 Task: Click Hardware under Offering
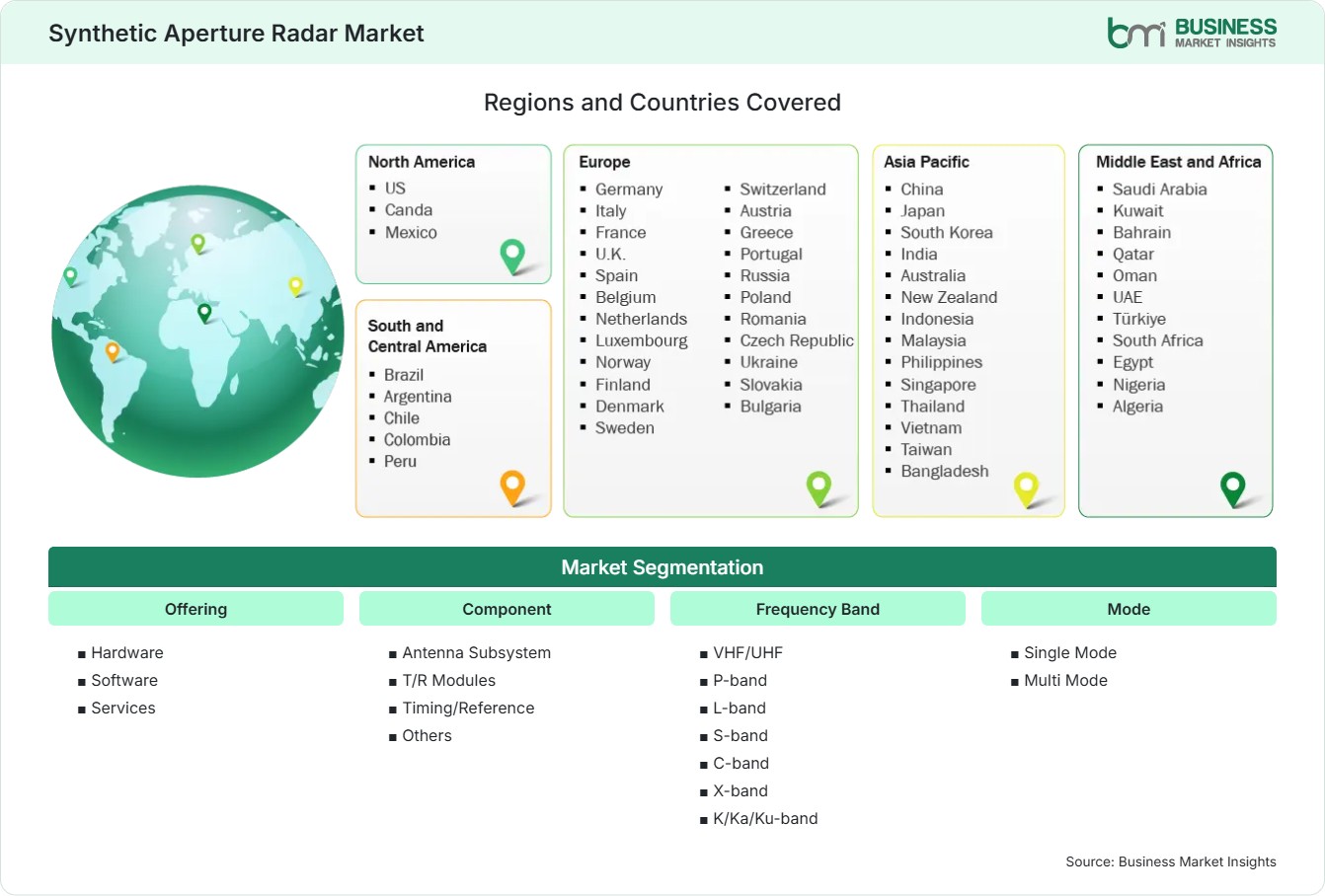[127, 653]
